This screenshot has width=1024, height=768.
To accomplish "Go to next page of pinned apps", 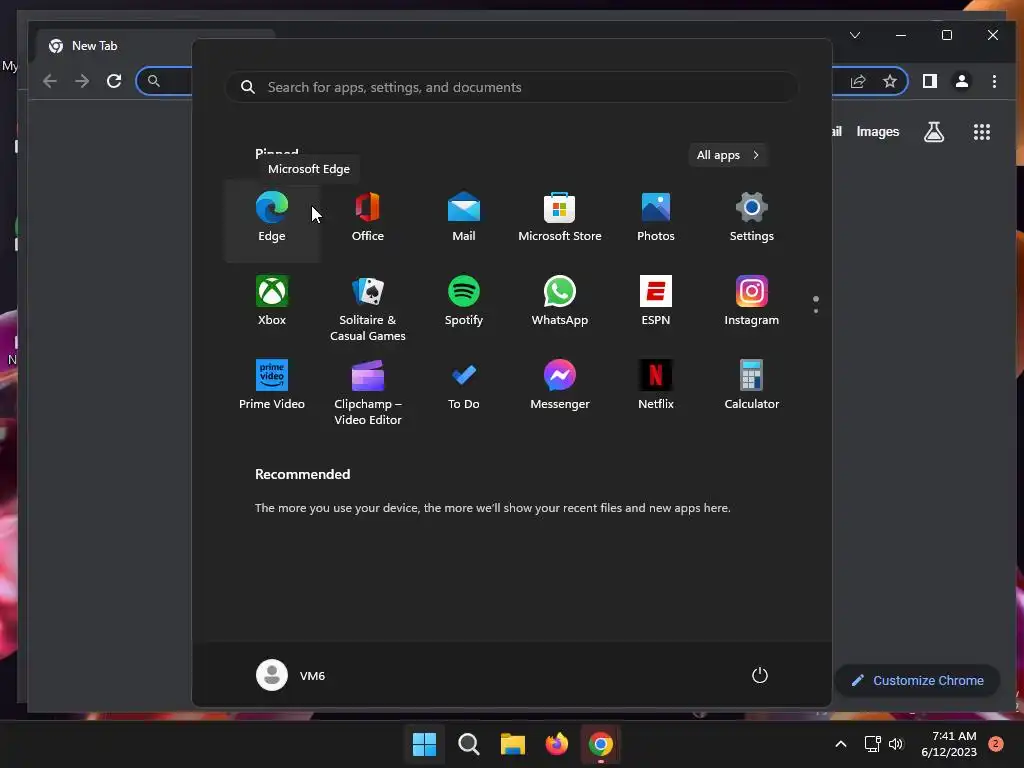I will 816,311.
